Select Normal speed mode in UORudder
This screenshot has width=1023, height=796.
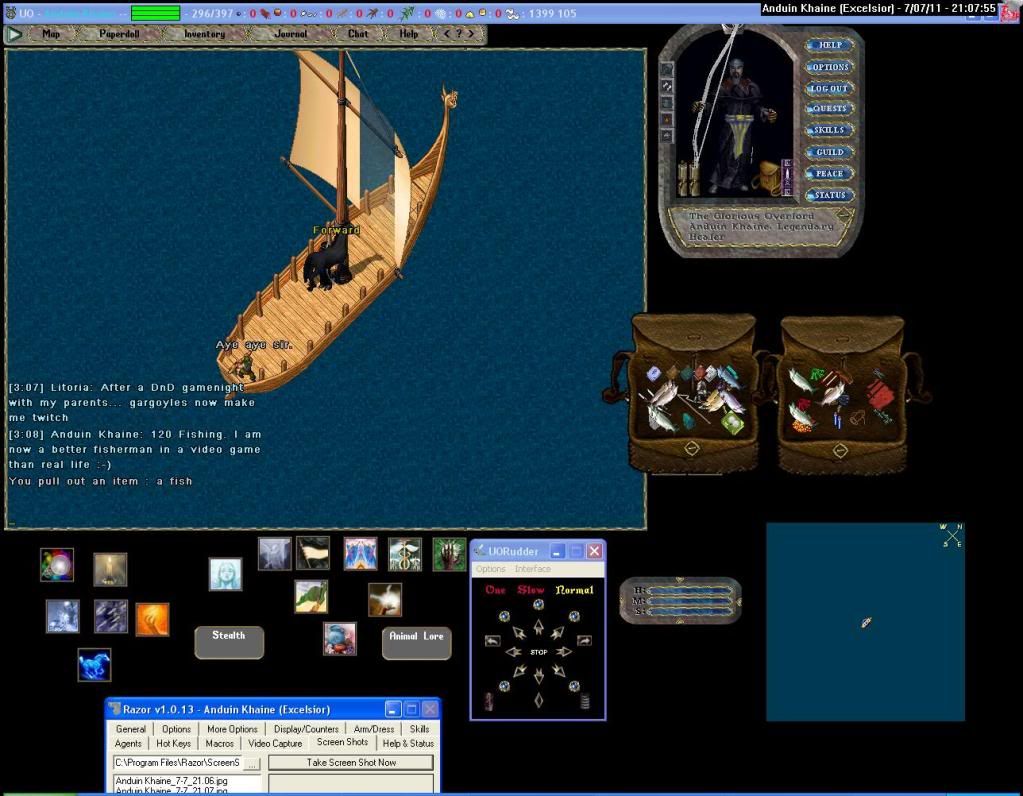pos(575,590)
